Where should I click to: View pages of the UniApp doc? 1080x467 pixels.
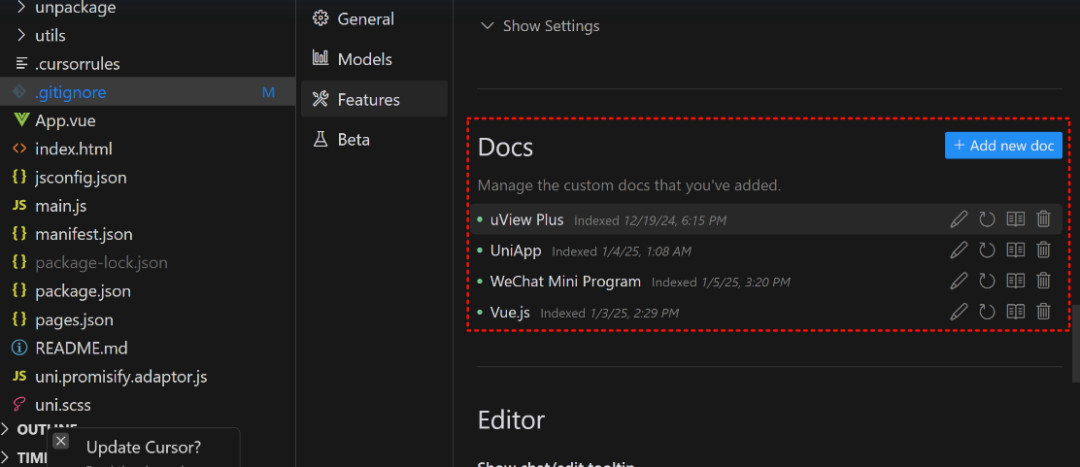click(x=1015, y=251)
